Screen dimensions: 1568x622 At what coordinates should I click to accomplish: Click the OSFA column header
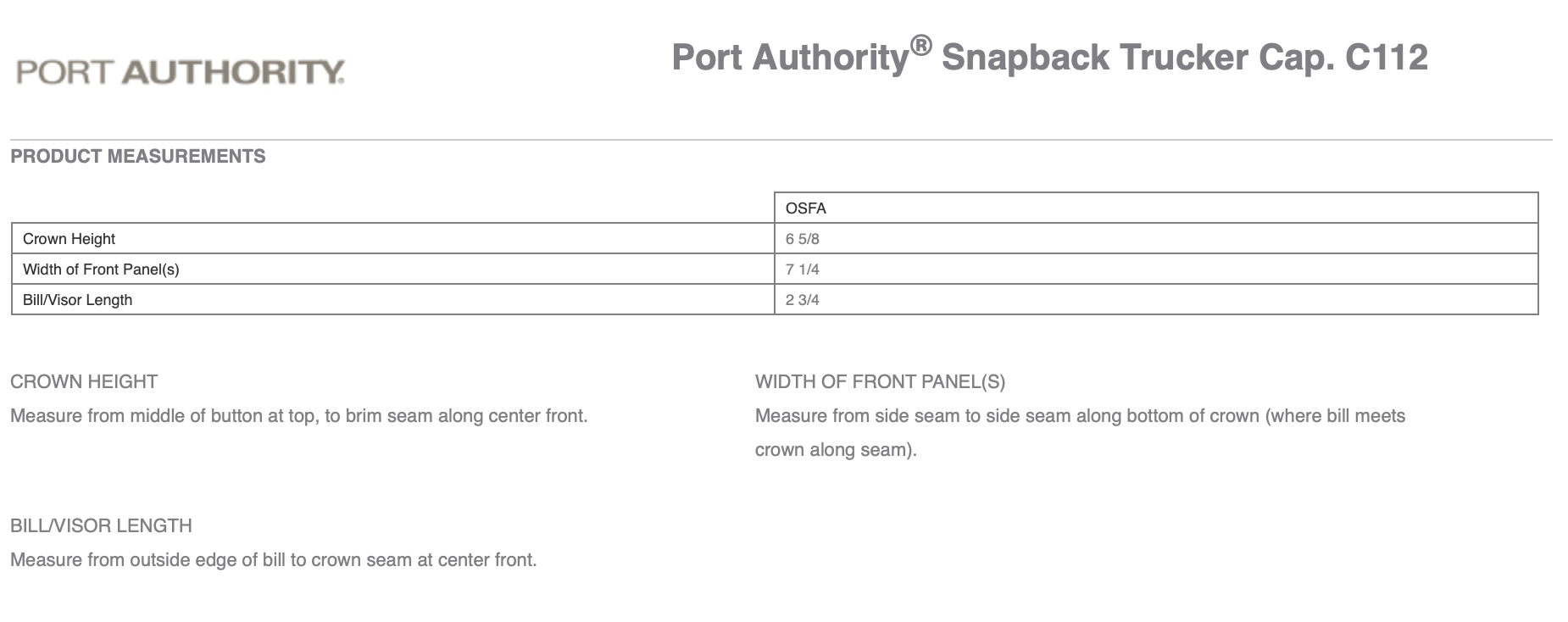point(805,208)
